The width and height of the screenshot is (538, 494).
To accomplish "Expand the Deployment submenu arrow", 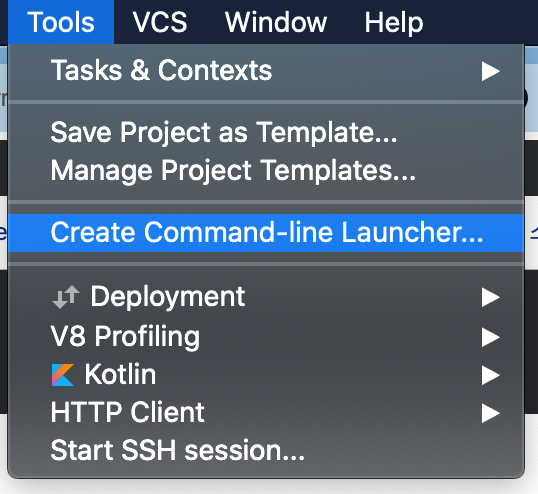I will [x=490, y=297].
